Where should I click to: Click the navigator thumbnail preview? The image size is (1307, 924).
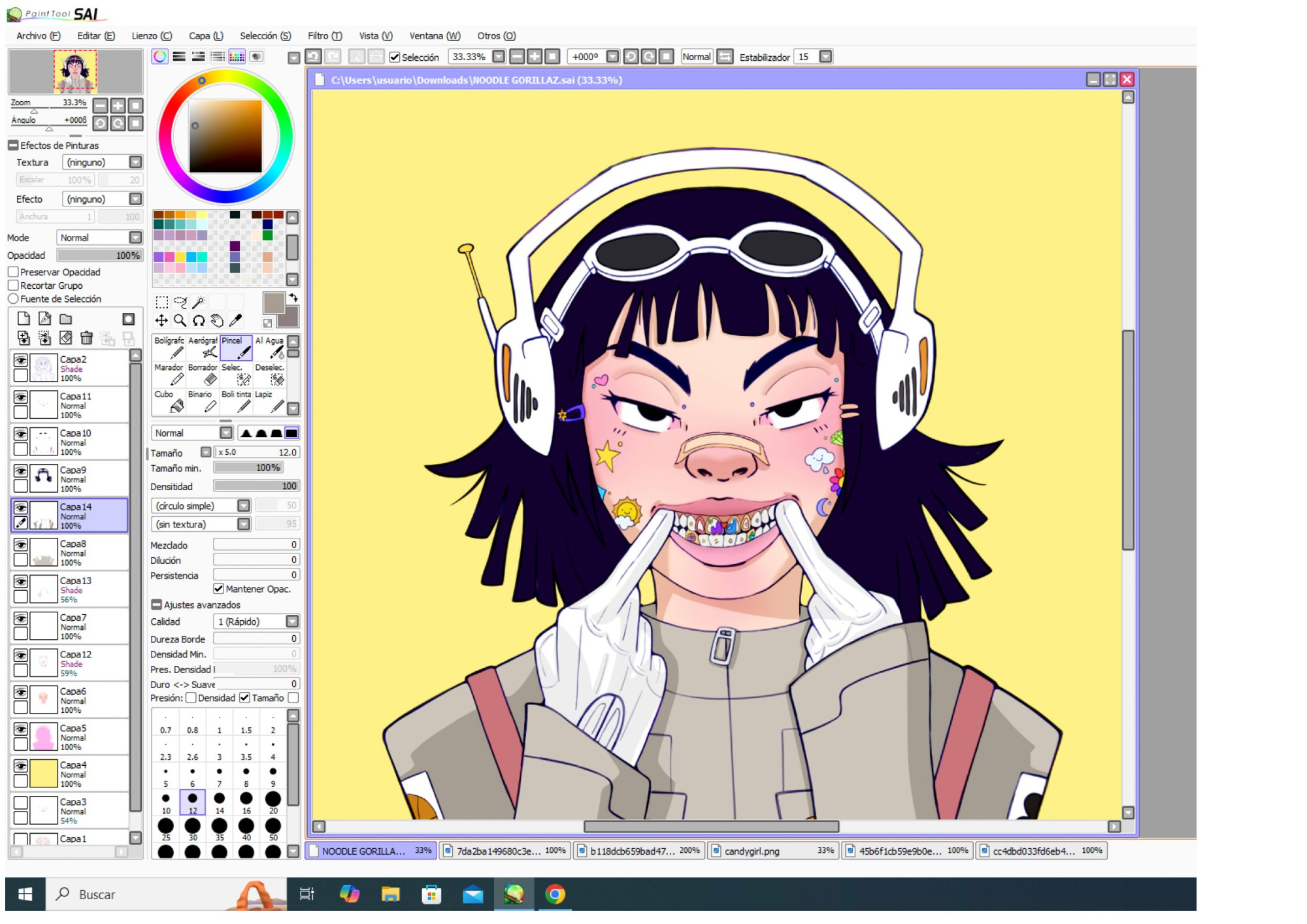point(75,71)
